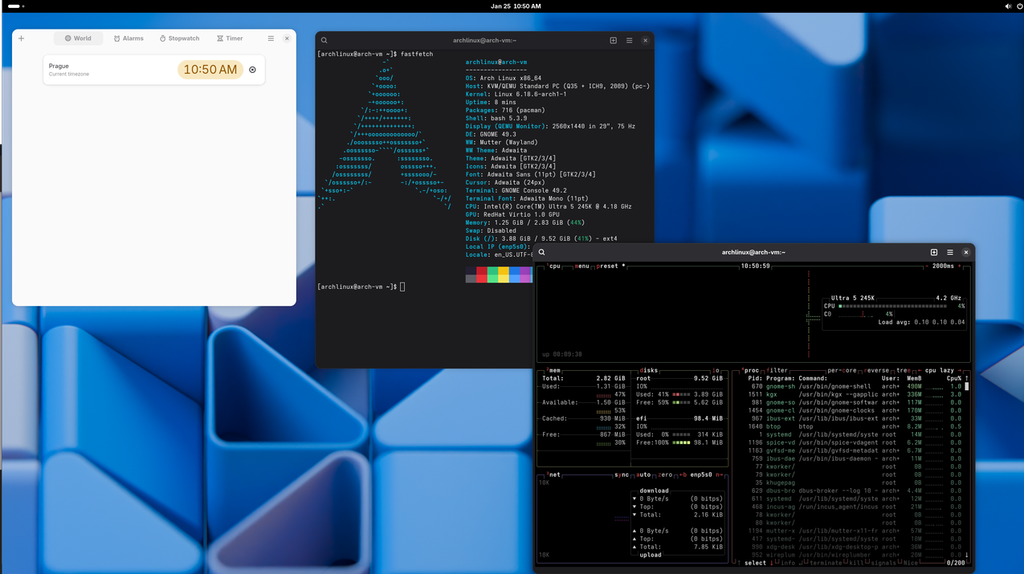The image size is (1024, 574).
Task: Select the spice-vdagent process row
Action: pos(854,443)
